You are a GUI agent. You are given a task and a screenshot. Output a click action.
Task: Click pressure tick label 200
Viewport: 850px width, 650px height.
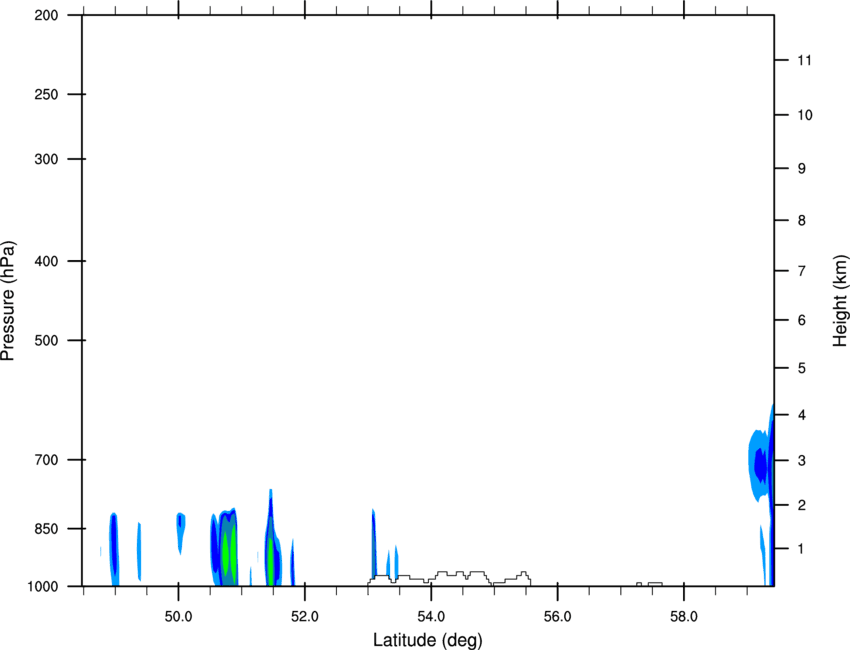(46, 15)
